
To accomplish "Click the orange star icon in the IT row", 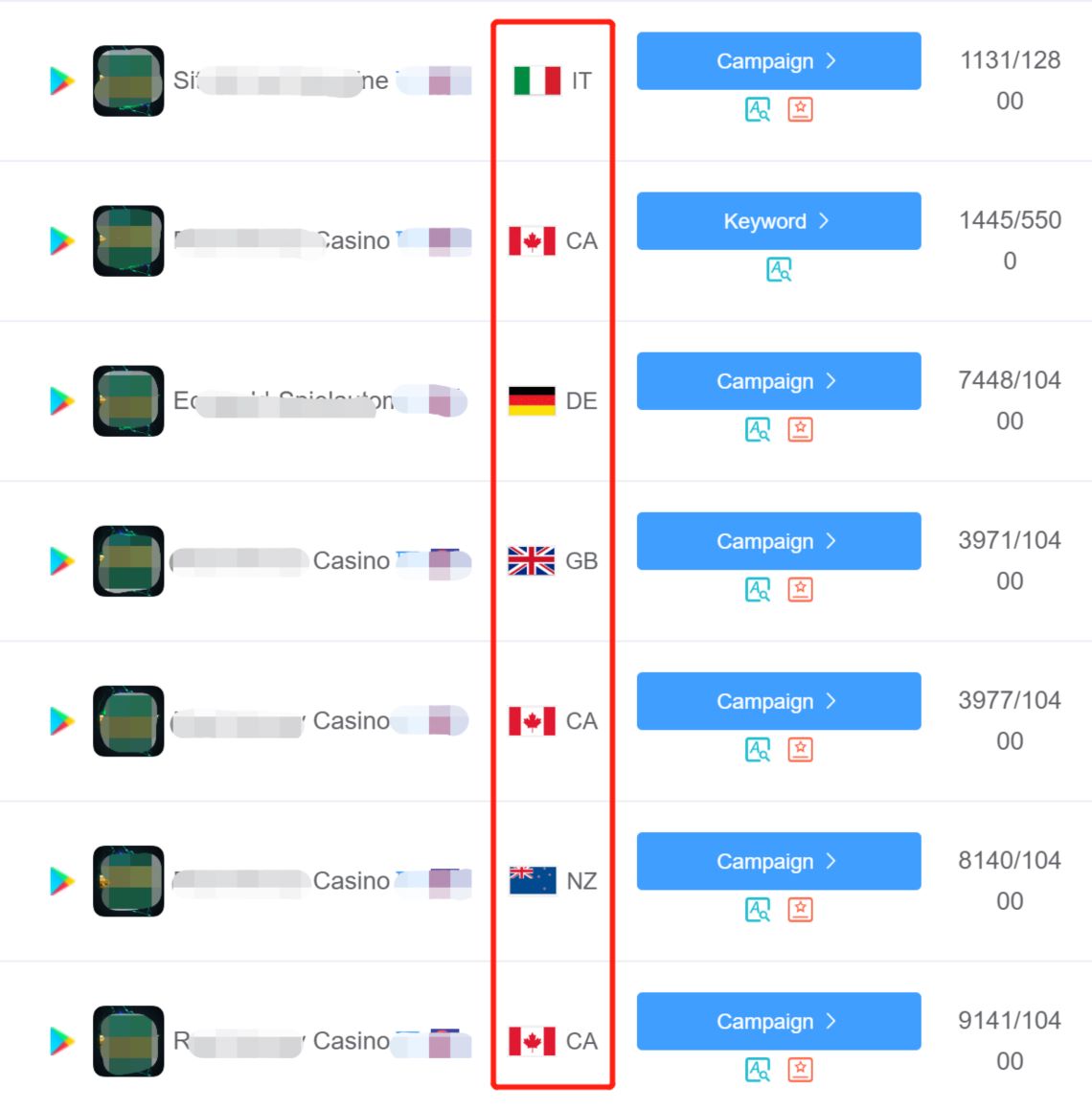I will [x=800, y=109].
